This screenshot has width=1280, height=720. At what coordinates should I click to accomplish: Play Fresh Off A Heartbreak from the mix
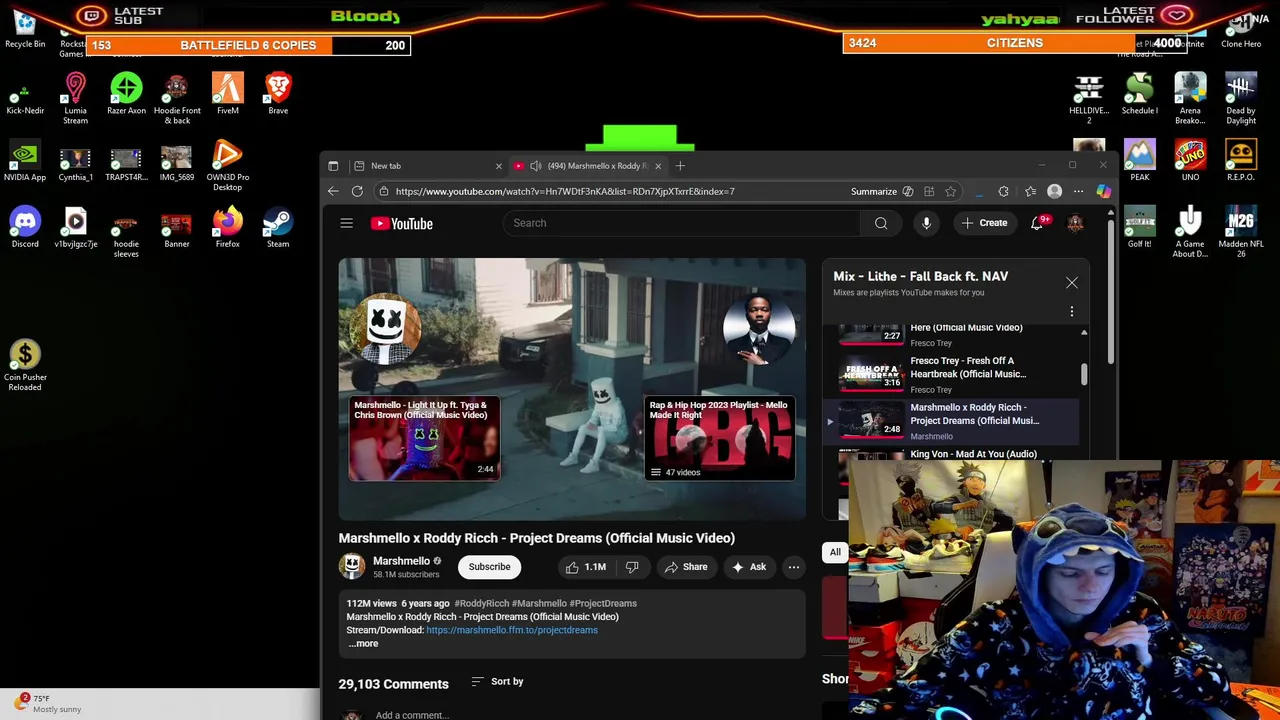pos(950,374)
